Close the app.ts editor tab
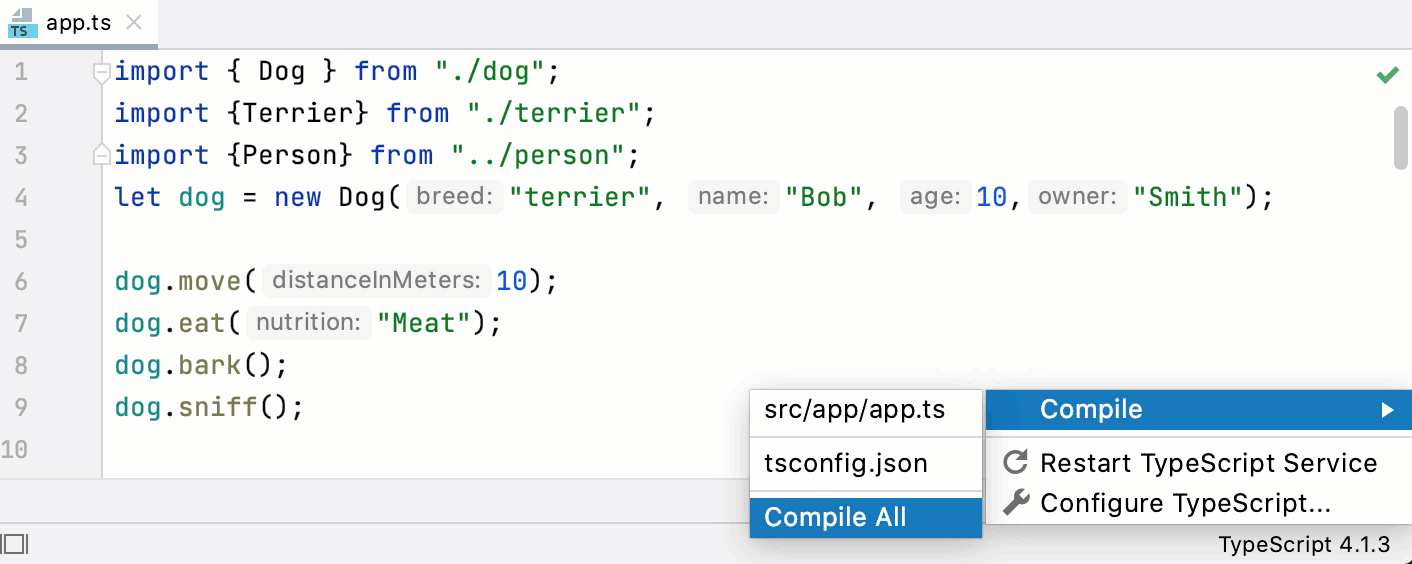The width and height of the screenshot is (1412, 564). (136, 24)
